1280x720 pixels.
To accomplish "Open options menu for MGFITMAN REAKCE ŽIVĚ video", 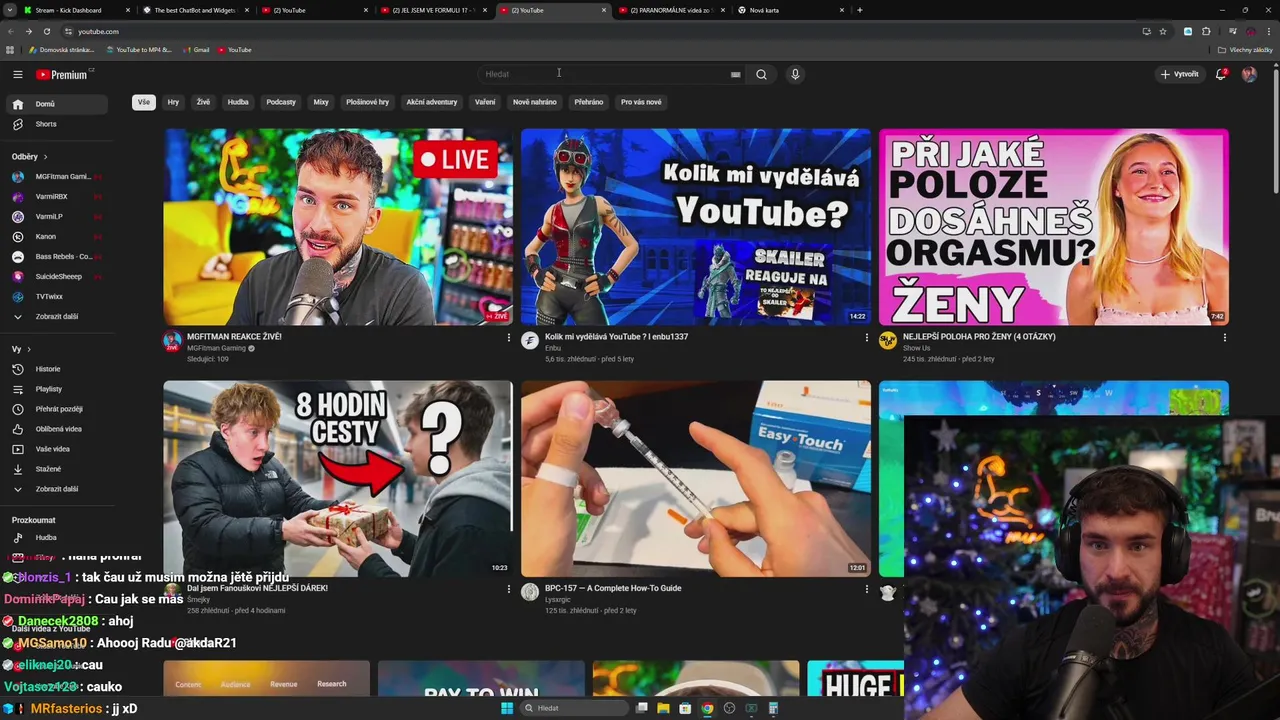I will (x=508, y=338).
